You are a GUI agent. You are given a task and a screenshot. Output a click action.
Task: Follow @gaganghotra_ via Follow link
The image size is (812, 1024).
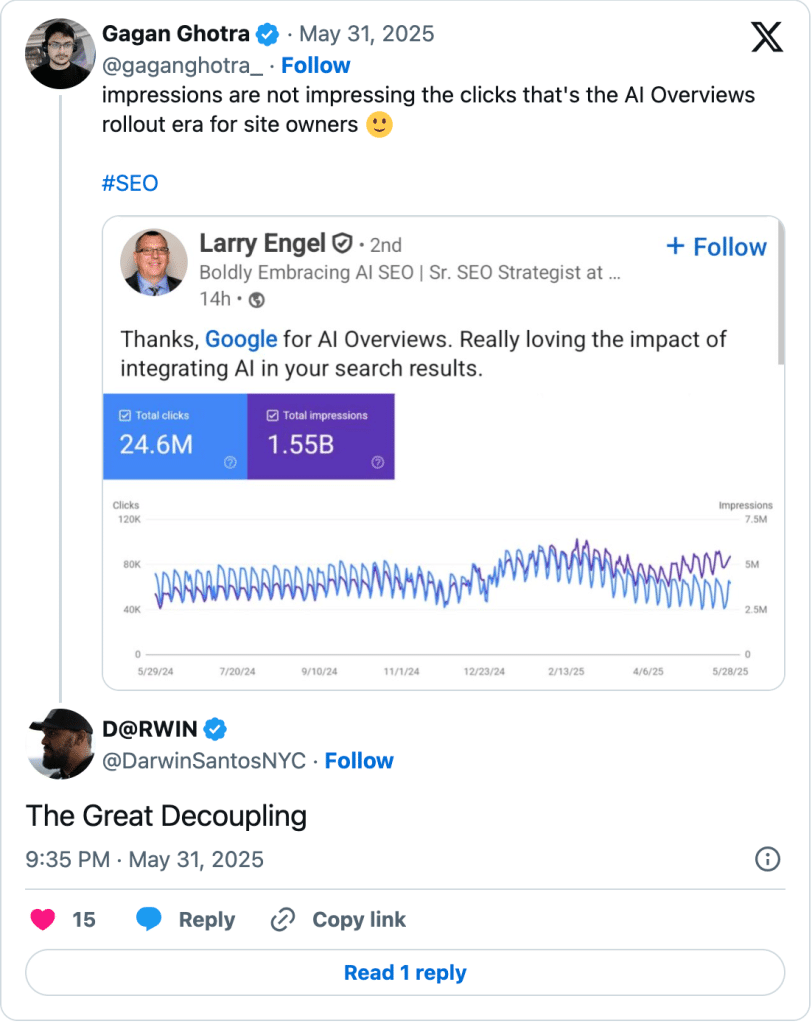tap(315, 66)
